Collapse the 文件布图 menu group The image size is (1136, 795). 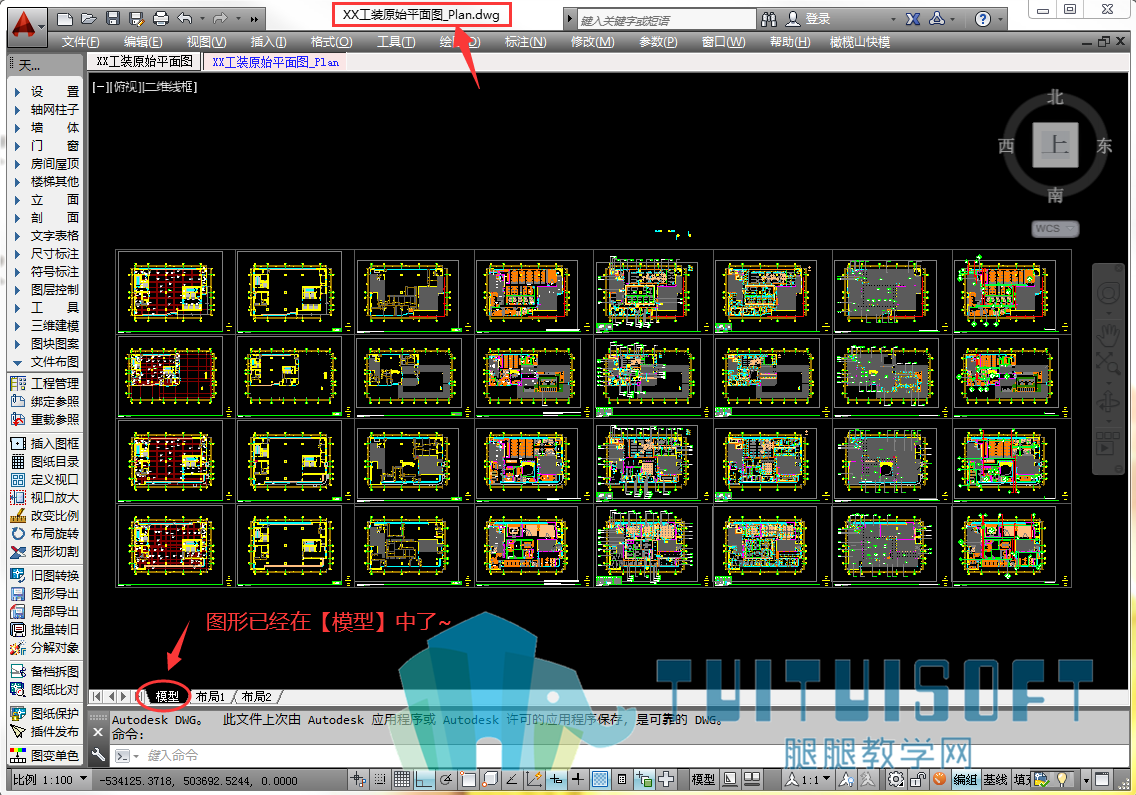pyautogui.click(x=46, y=362)
